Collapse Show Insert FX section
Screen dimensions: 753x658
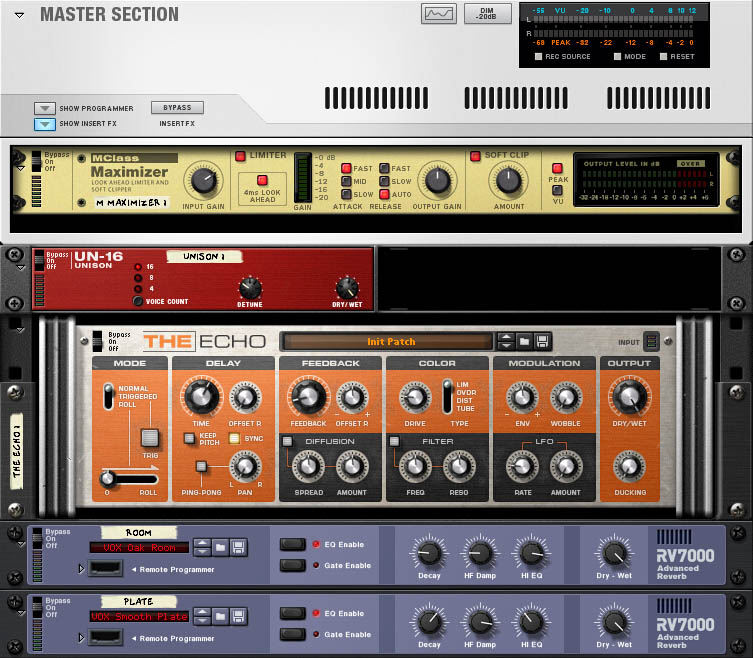pos(45,124)
